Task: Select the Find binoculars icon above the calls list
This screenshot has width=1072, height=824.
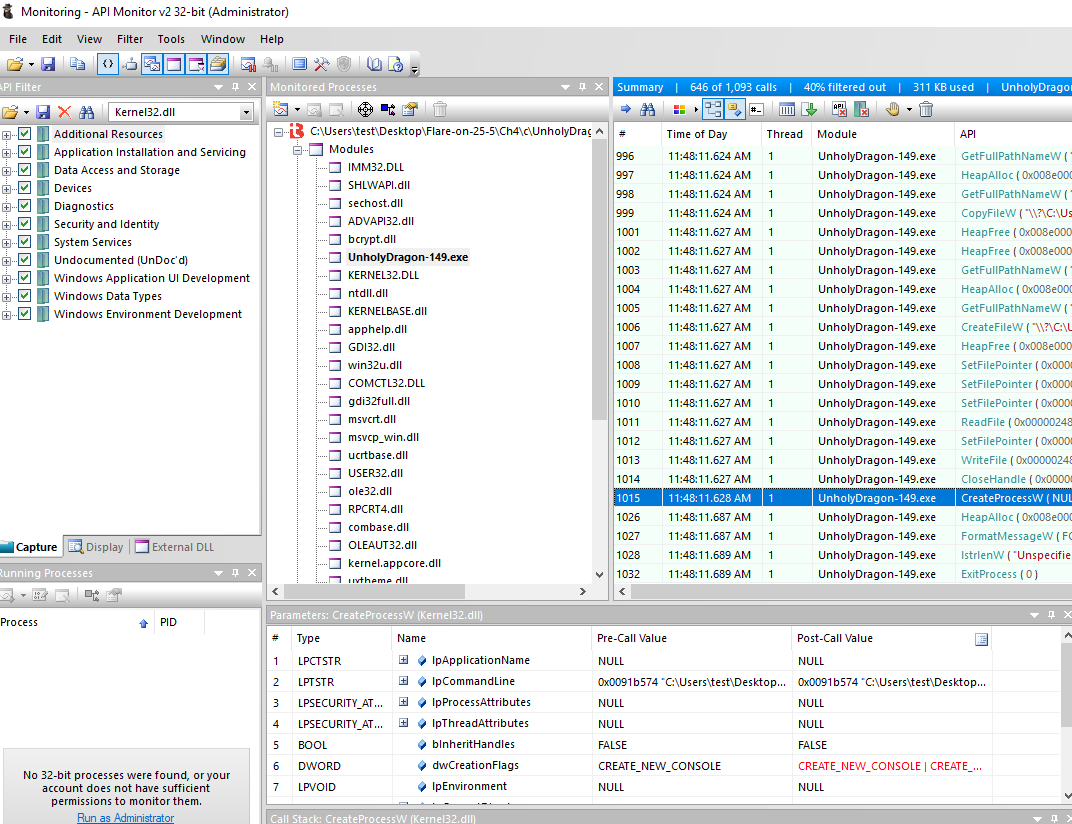Action: click(647, 110)
